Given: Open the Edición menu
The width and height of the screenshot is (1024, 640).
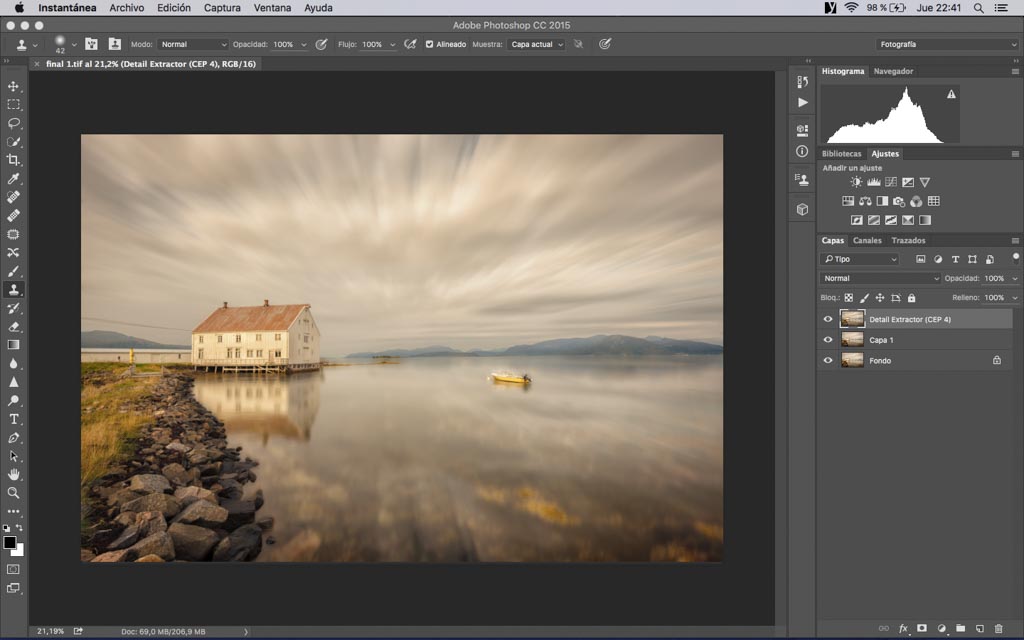Looking at the screenshot, I should [x=174, y=8].
